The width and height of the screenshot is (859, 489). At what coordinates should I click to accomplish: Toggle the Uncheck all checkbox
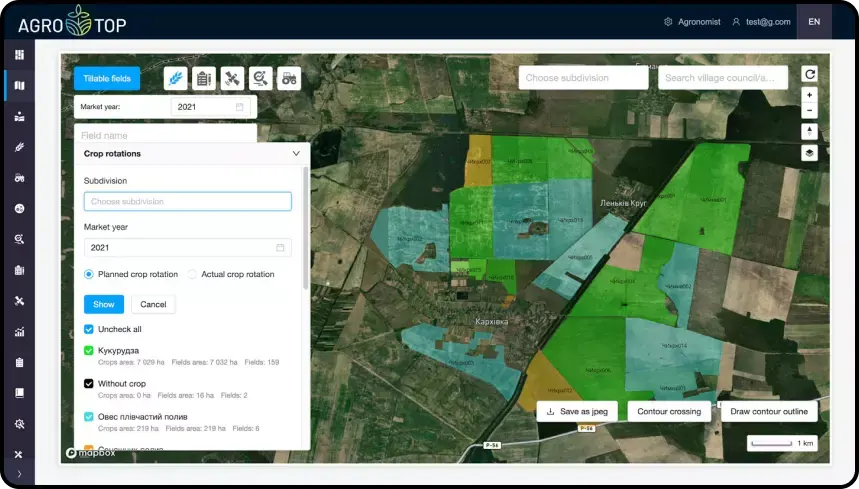click(x=89, y=329)
